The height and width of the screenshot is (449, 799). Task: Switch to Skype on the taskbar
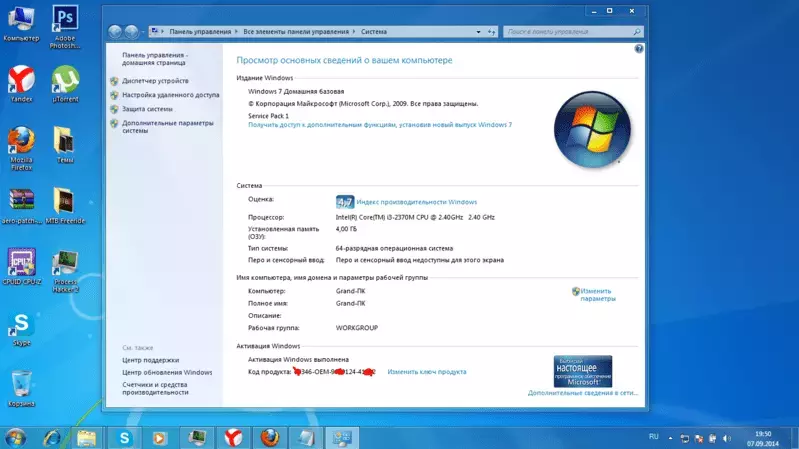click(x=124, y=438)
